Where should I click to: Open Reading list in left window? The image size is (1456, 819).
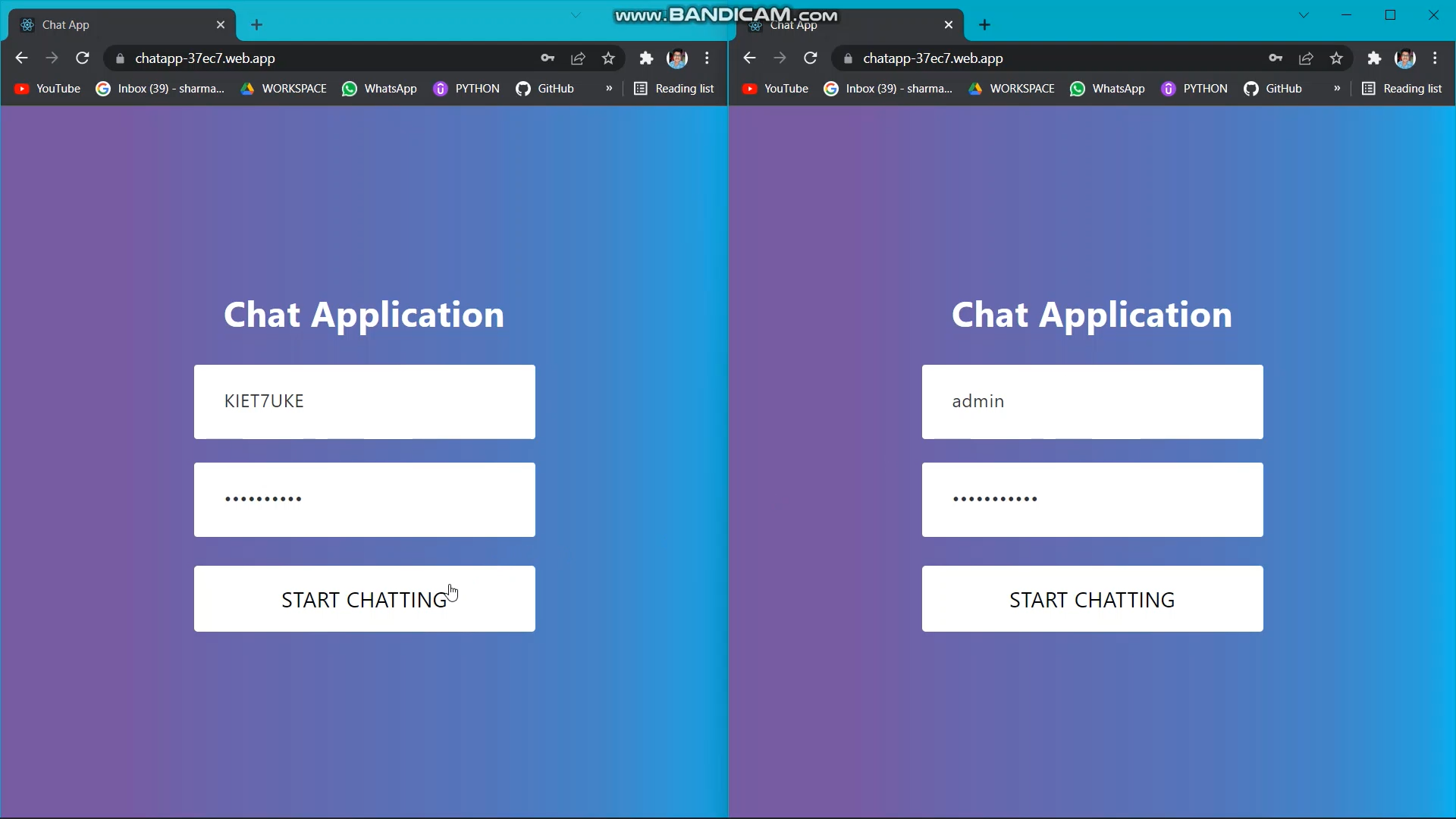(674, 89)
